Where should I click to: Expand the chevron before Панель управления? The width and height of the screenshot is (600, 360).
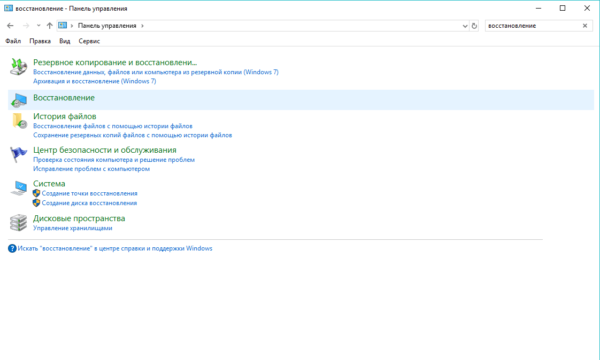pyautogui.click(x=72, y=26)
